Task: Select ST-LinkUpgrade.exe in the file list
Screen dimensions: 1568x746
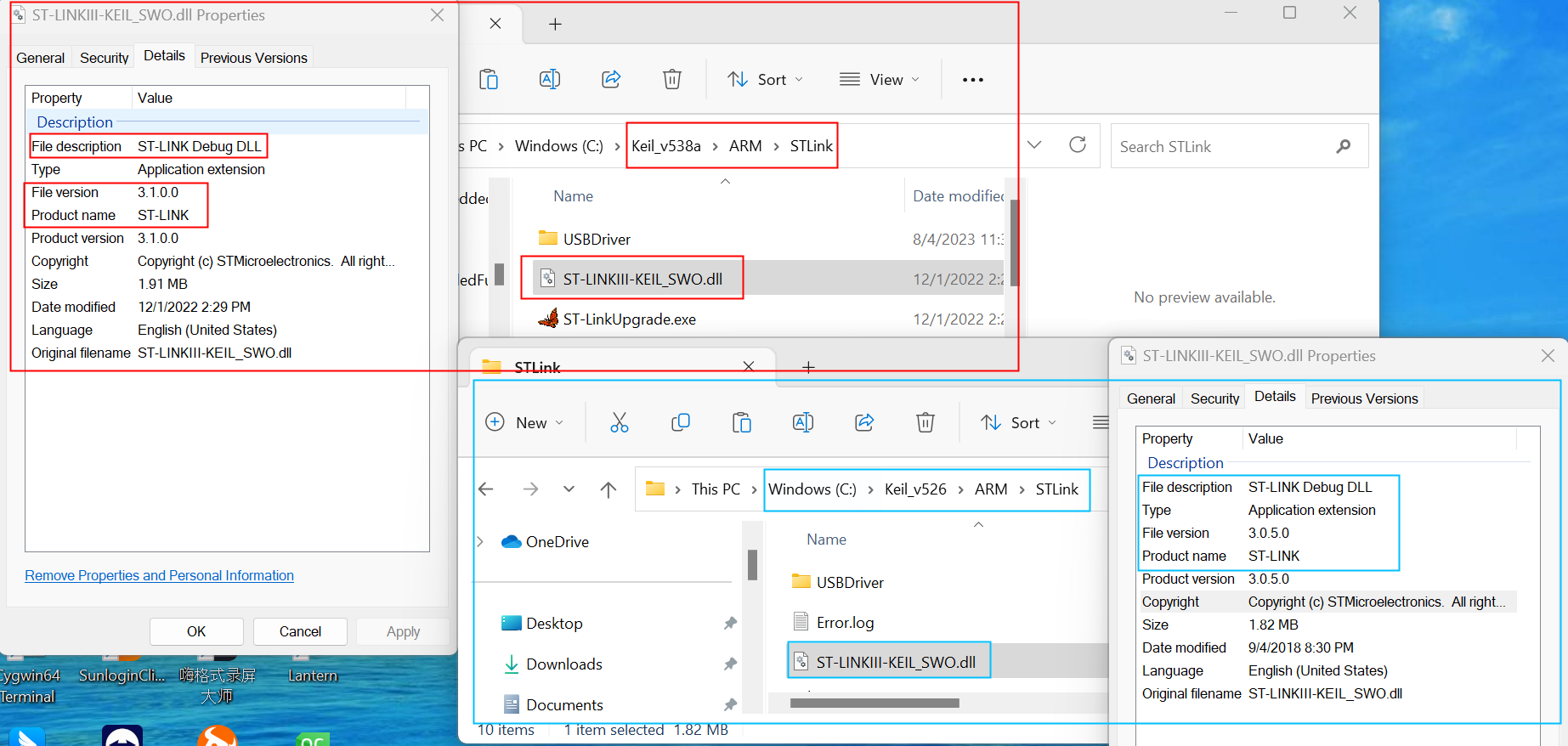Action: click(x=629, y=319)
